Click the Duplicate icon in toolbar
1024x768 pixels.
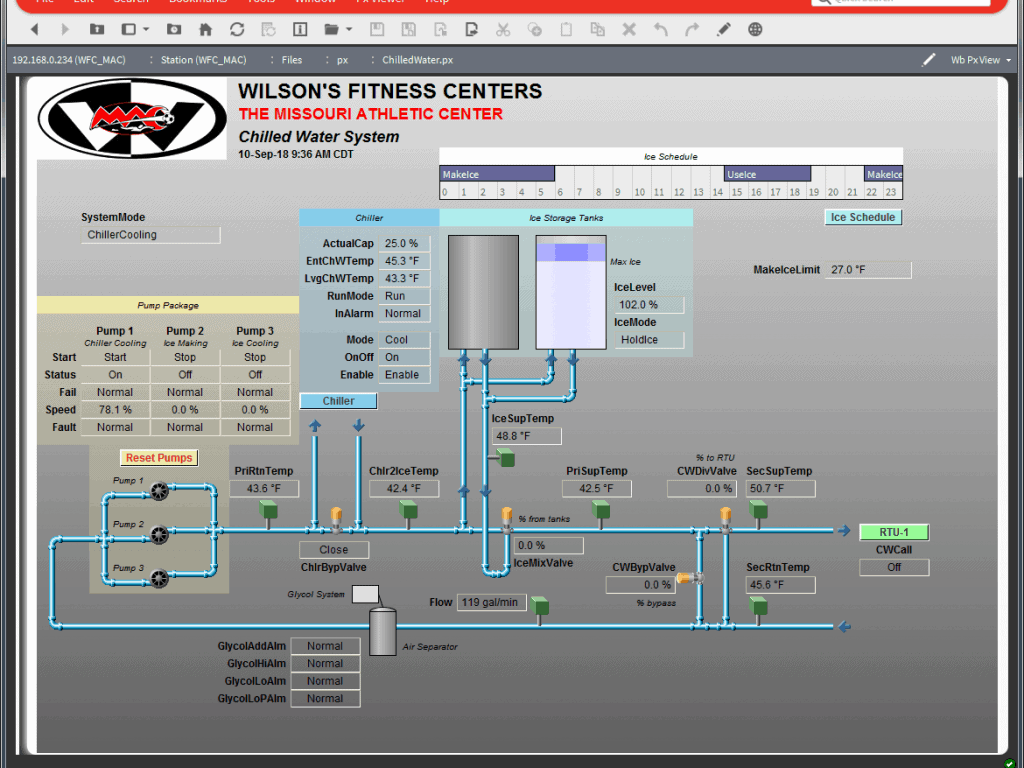[598, 29]
